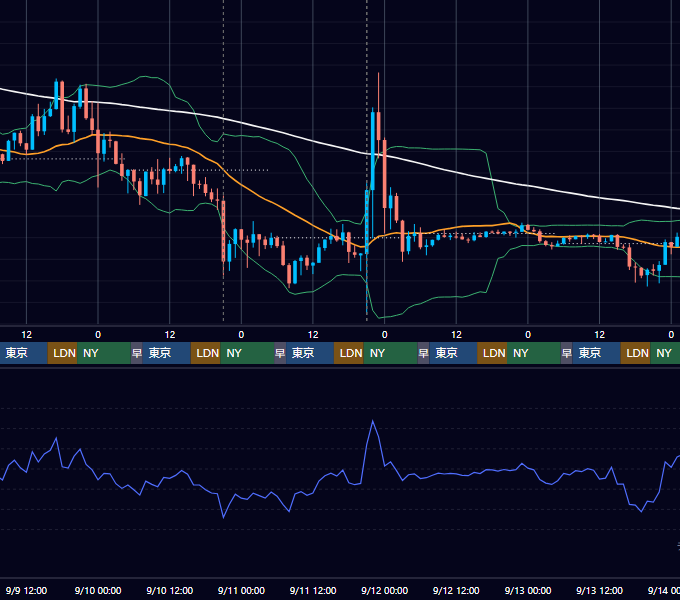This screenshot has height=600, width=680.
Task: Select the LDN session block on 9/10
Action: 206,353
